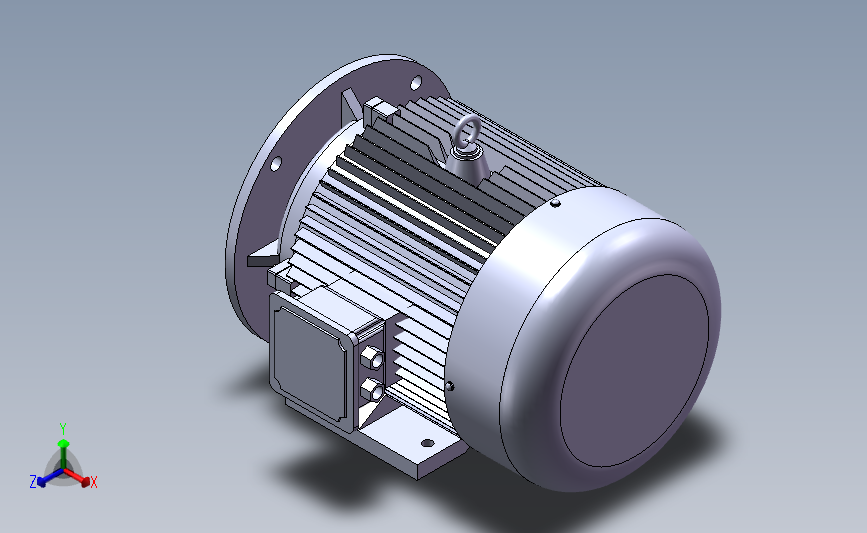Image resolution: width=867 pixels, height=533 pixels.
Task: Select the flat end face of fan cover
Action: click(634, 371)
